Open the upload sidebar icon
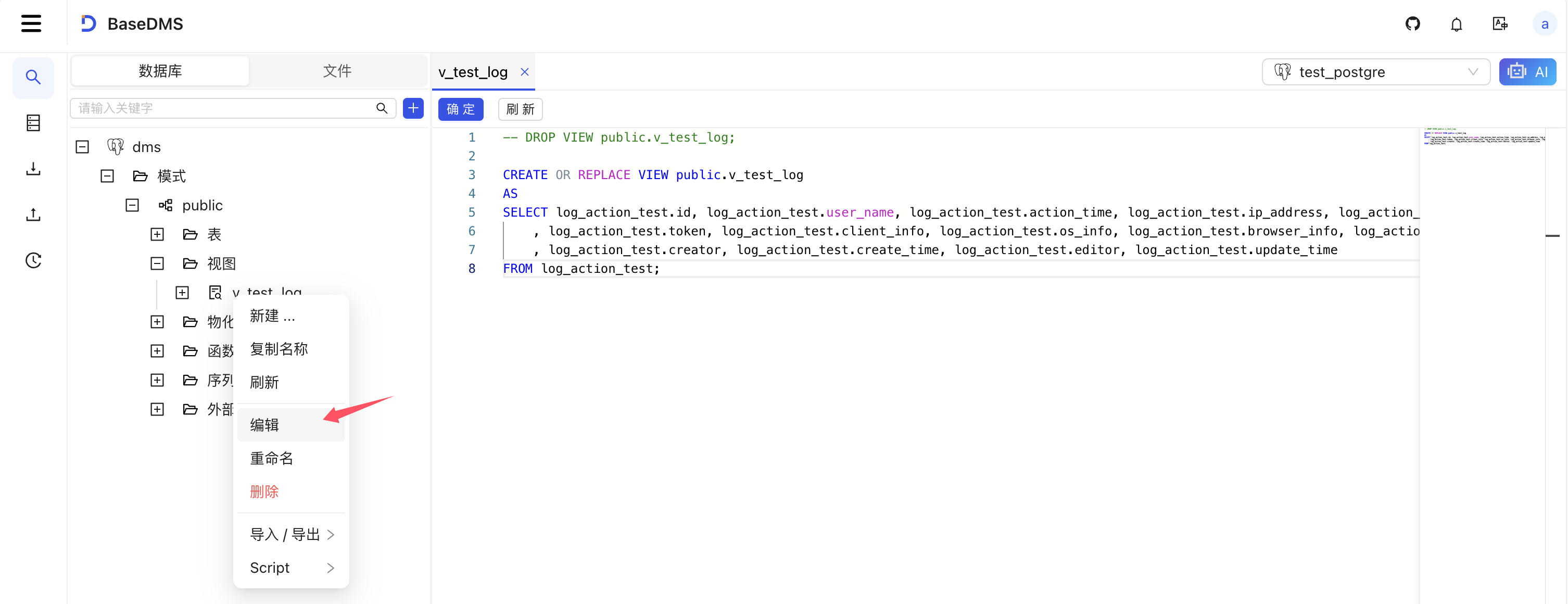The height and width of the screenshot is (604, 1568). click(33, 215)
